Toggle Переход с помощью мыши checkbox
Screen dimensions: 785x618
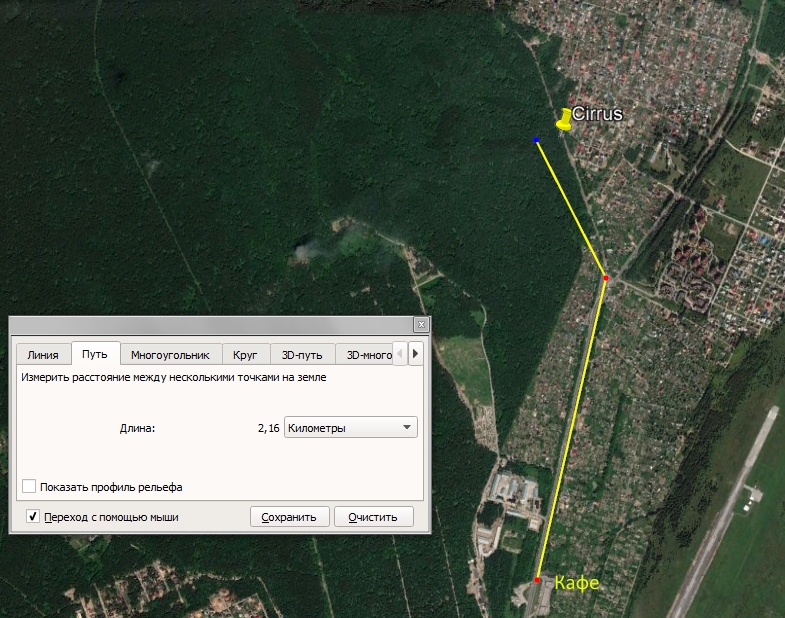tap(33, 516)
